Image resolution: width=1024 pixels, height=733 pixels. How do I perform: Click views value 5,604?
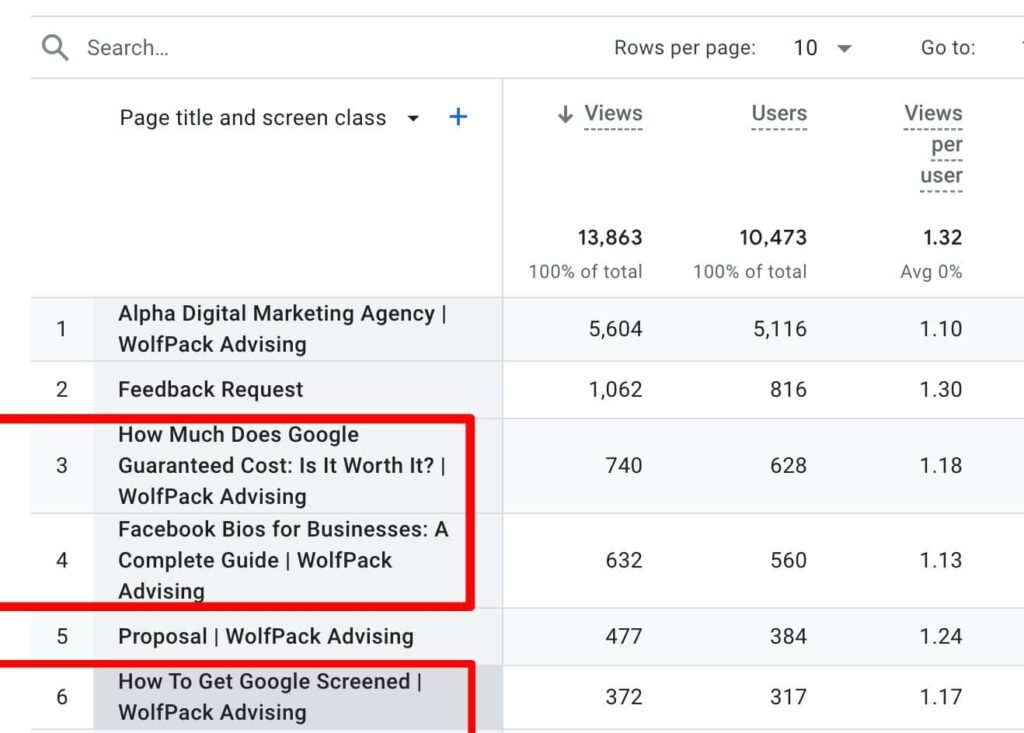point(615,329)
